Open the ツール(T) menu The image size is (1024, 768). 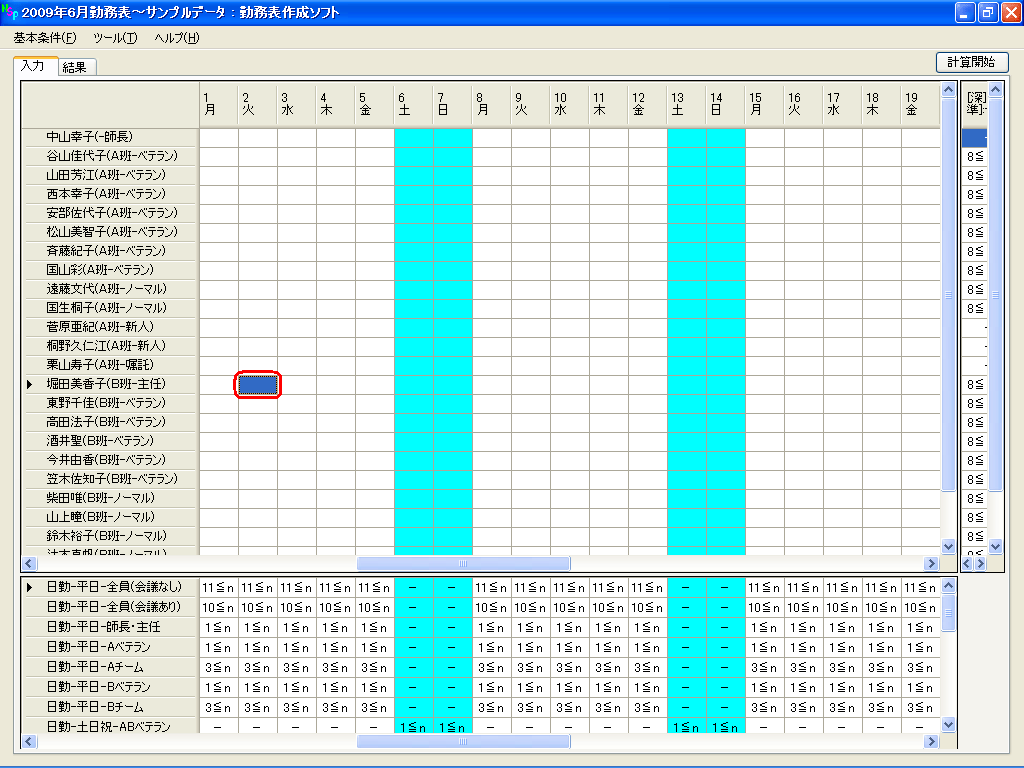[115, 38]
